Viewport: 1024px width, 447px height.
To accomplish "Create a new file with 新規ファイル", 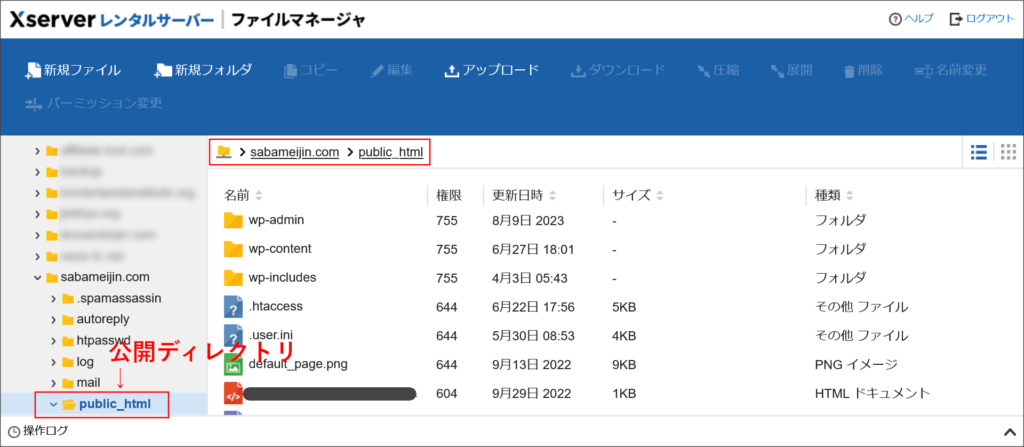I will [72, 71].
